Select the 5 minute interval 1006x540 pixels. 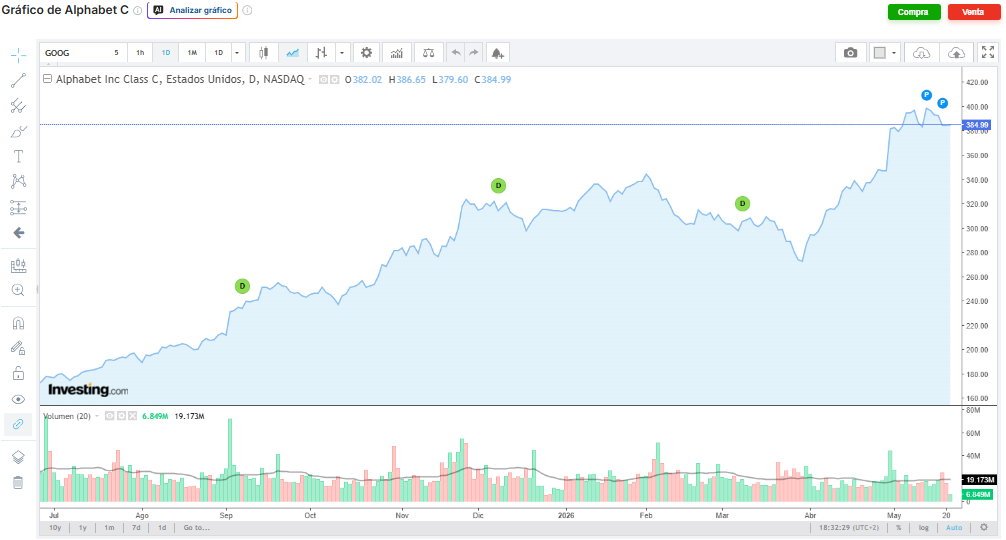[116, 53]
